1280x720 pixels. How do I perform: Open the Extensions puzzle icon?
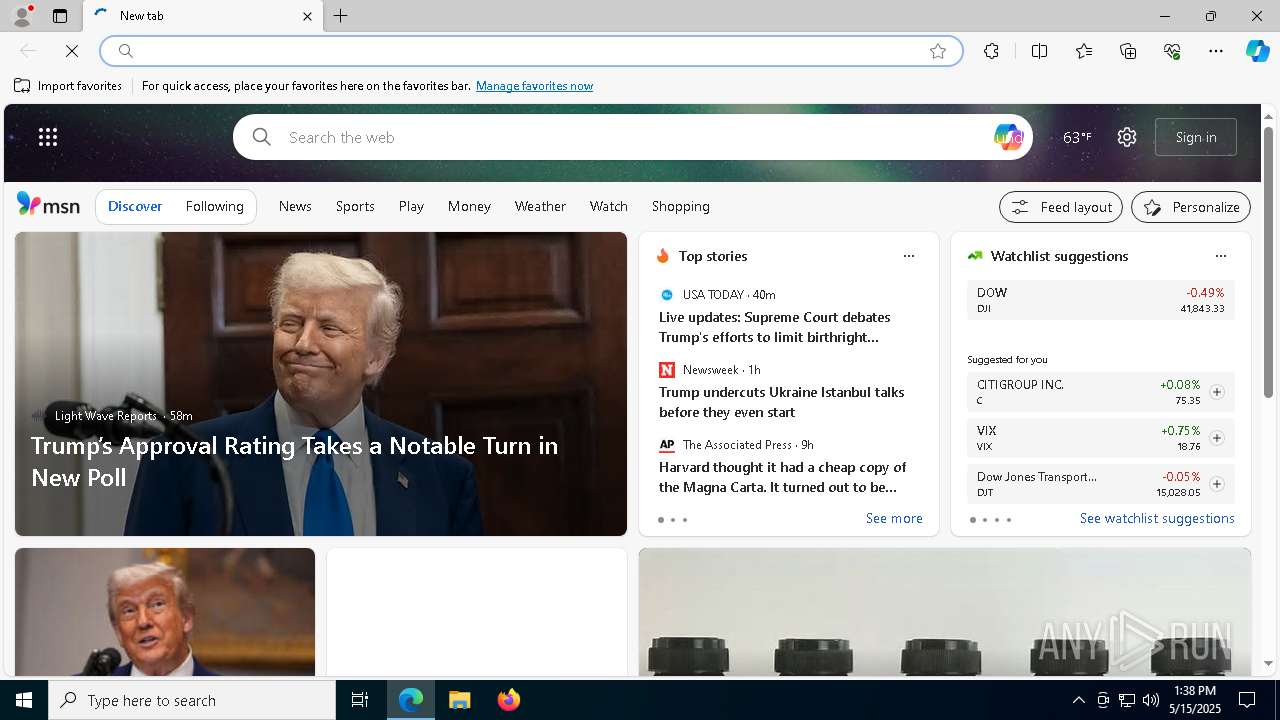(991, 51)
